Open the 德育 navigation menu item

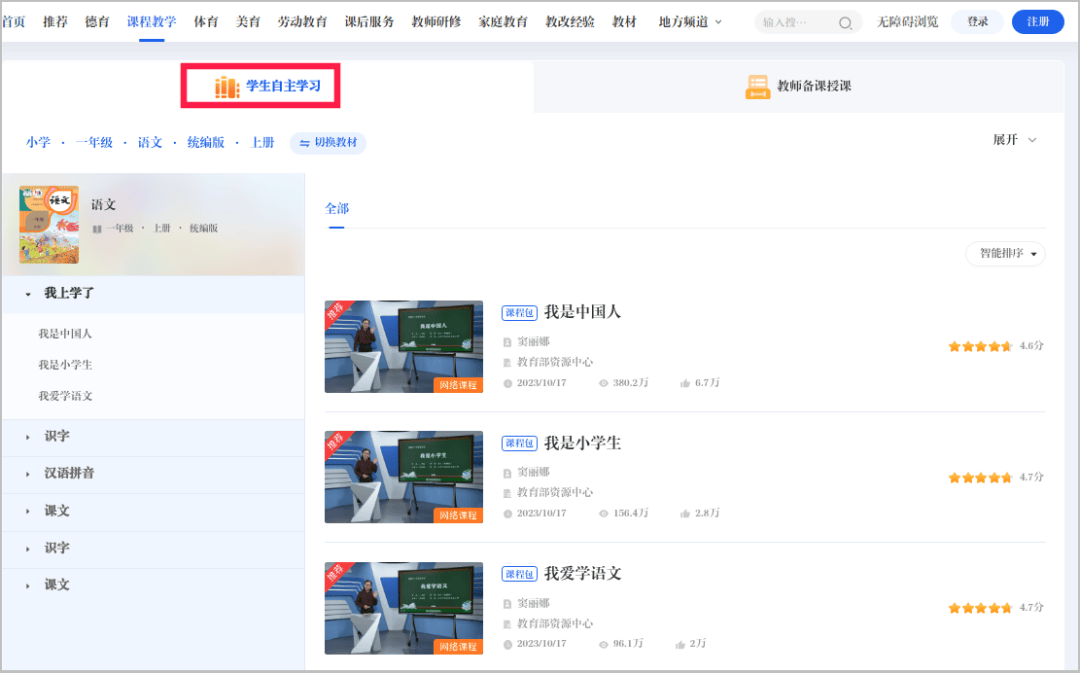[97, 22]
